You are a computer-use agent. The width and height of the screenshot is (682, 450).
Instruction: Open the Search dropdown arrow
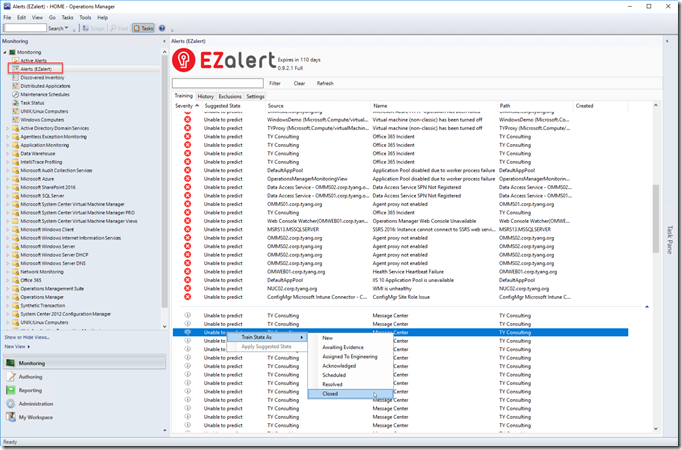click(x=67, y=28)
